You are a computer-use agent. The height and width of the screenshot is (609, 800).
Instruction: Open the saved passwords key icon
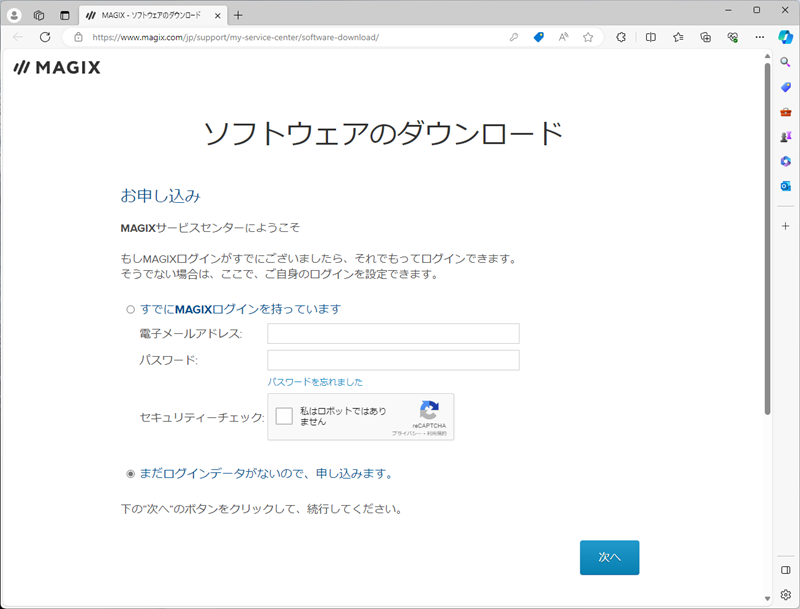[x=514, y=37]
